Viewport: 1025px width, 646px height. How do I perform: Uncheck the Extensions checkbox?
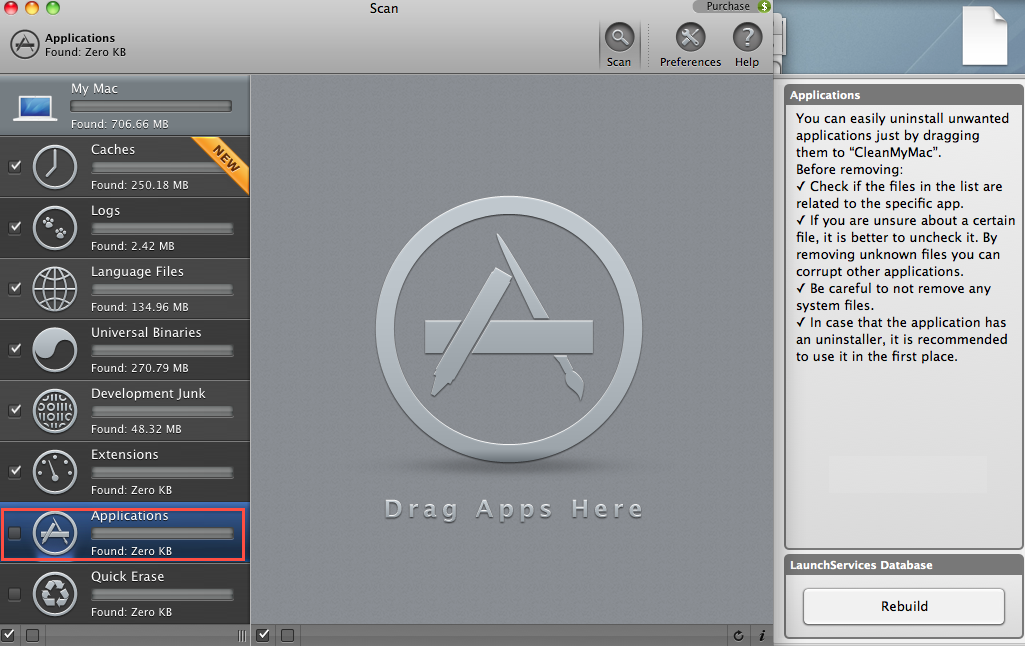[x=15, y=472]
